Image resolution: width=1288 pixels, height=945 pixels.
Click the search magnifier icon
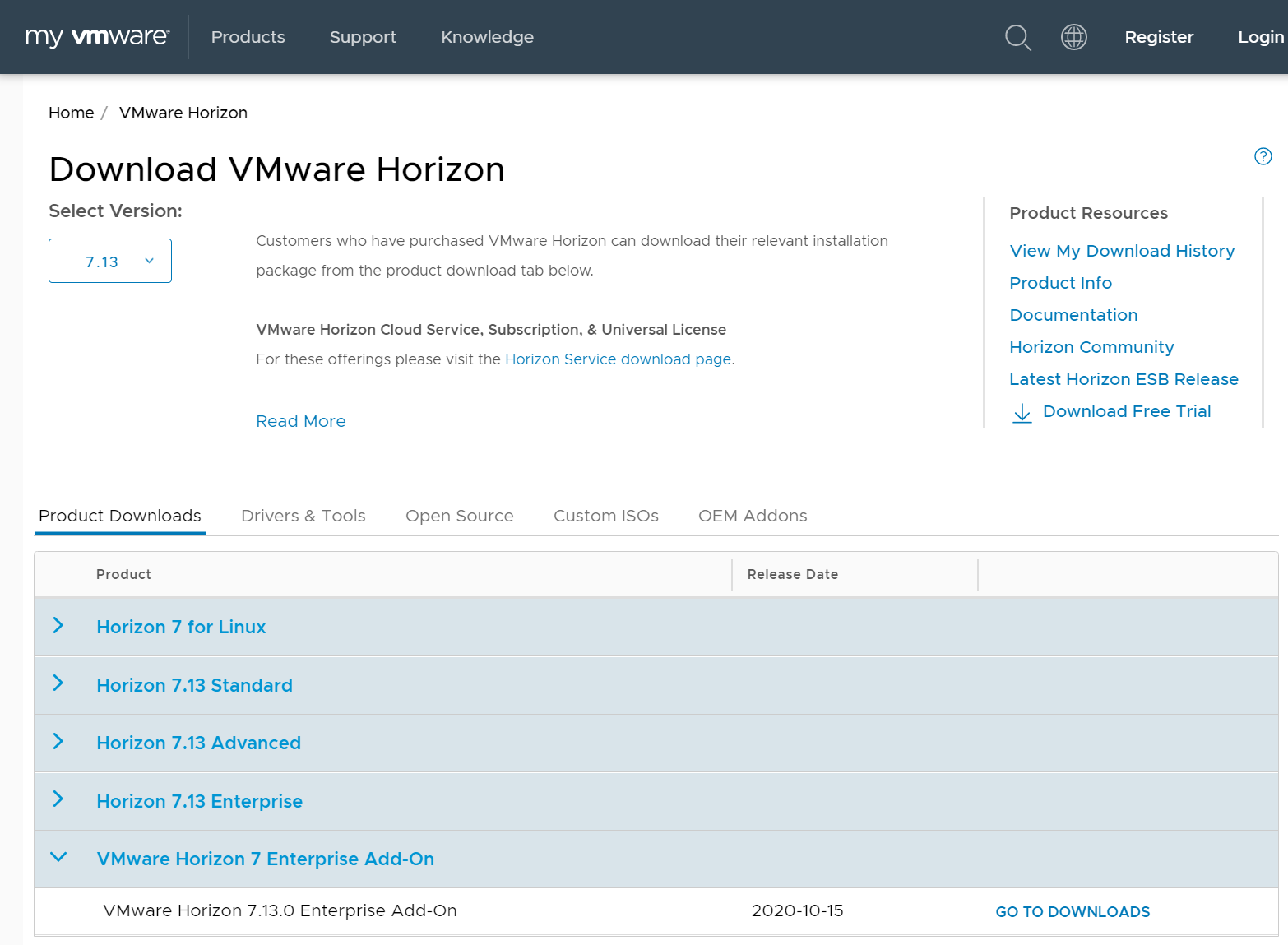tap(1017, 37)
